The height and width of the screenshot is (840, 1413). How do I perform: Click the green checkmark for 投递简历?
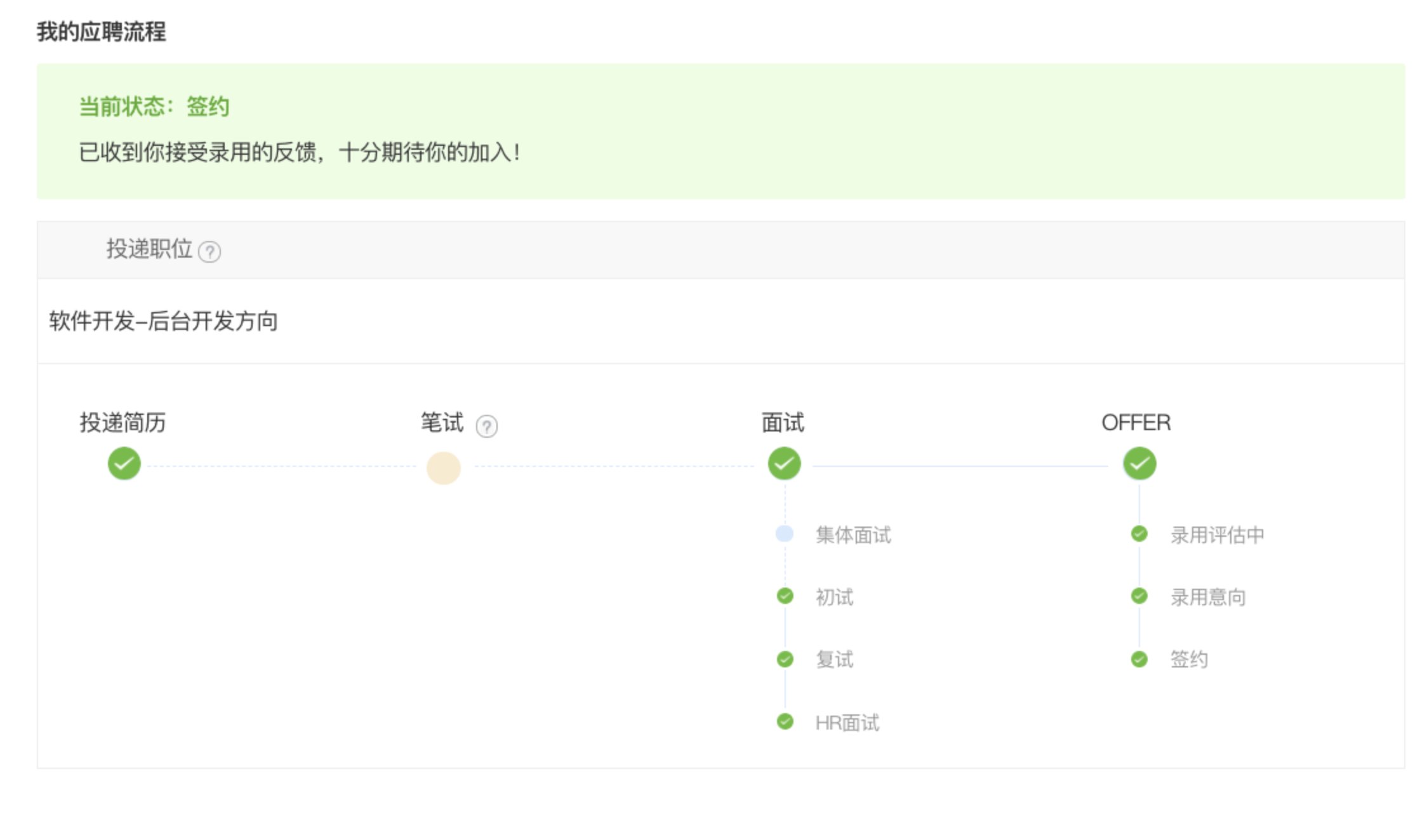pyautogui.click(x=124, y=463)
